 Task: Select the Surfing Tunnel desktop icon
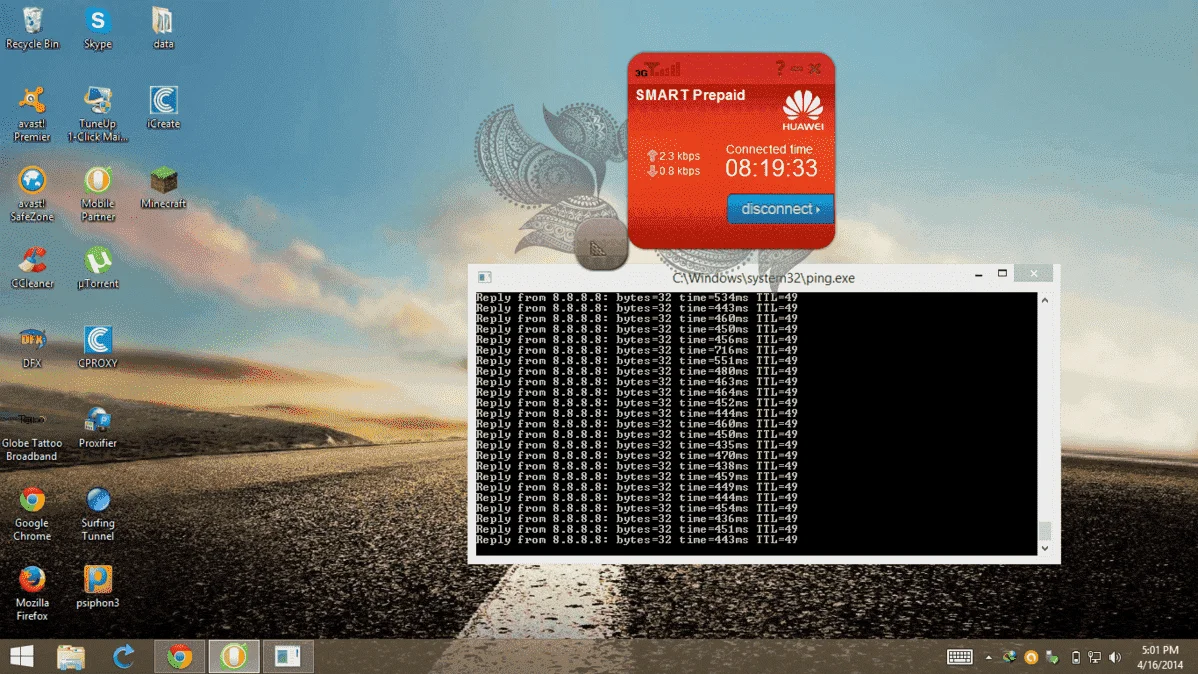pyautogui.click(x=98, y=514)
